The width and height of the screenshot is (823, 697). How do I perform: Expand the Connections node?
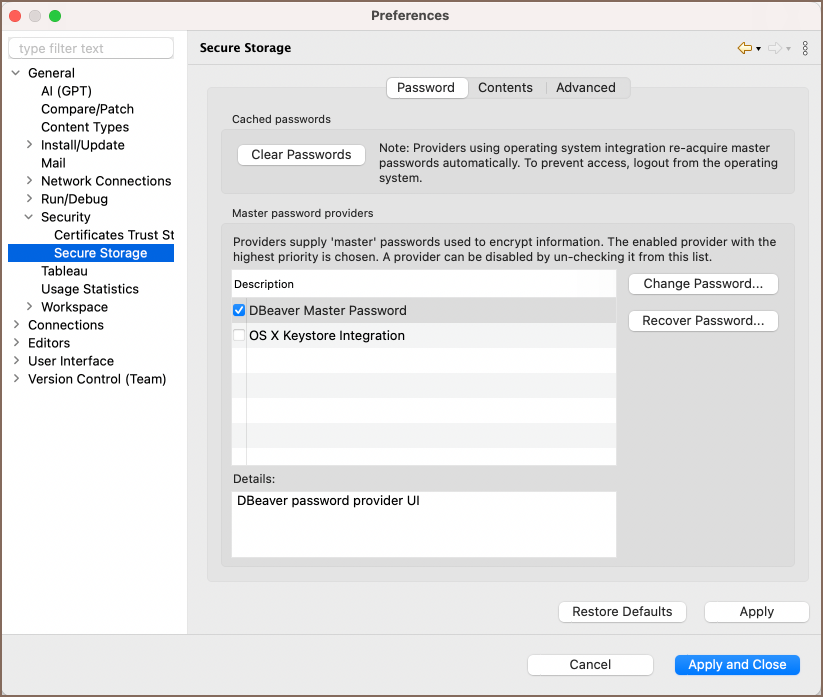click(16, 325)
